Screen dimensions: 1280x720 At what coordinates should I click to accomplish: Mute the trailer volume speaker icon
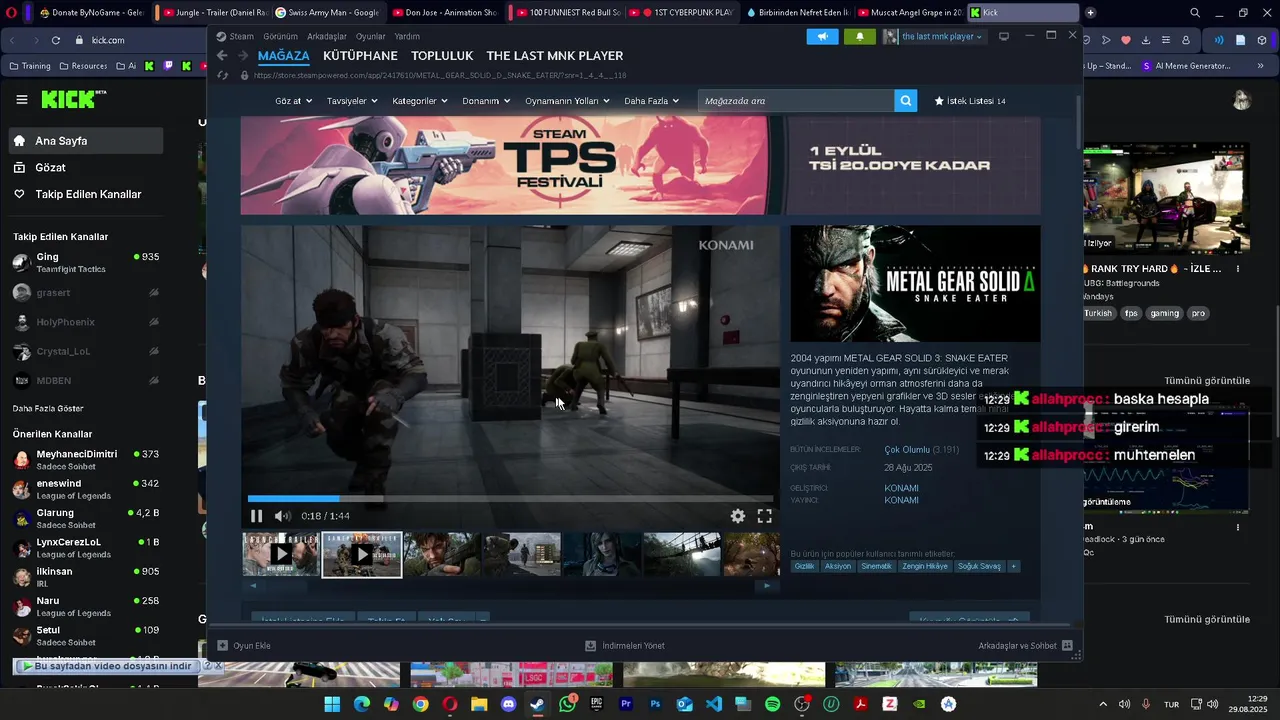point(282,516)
